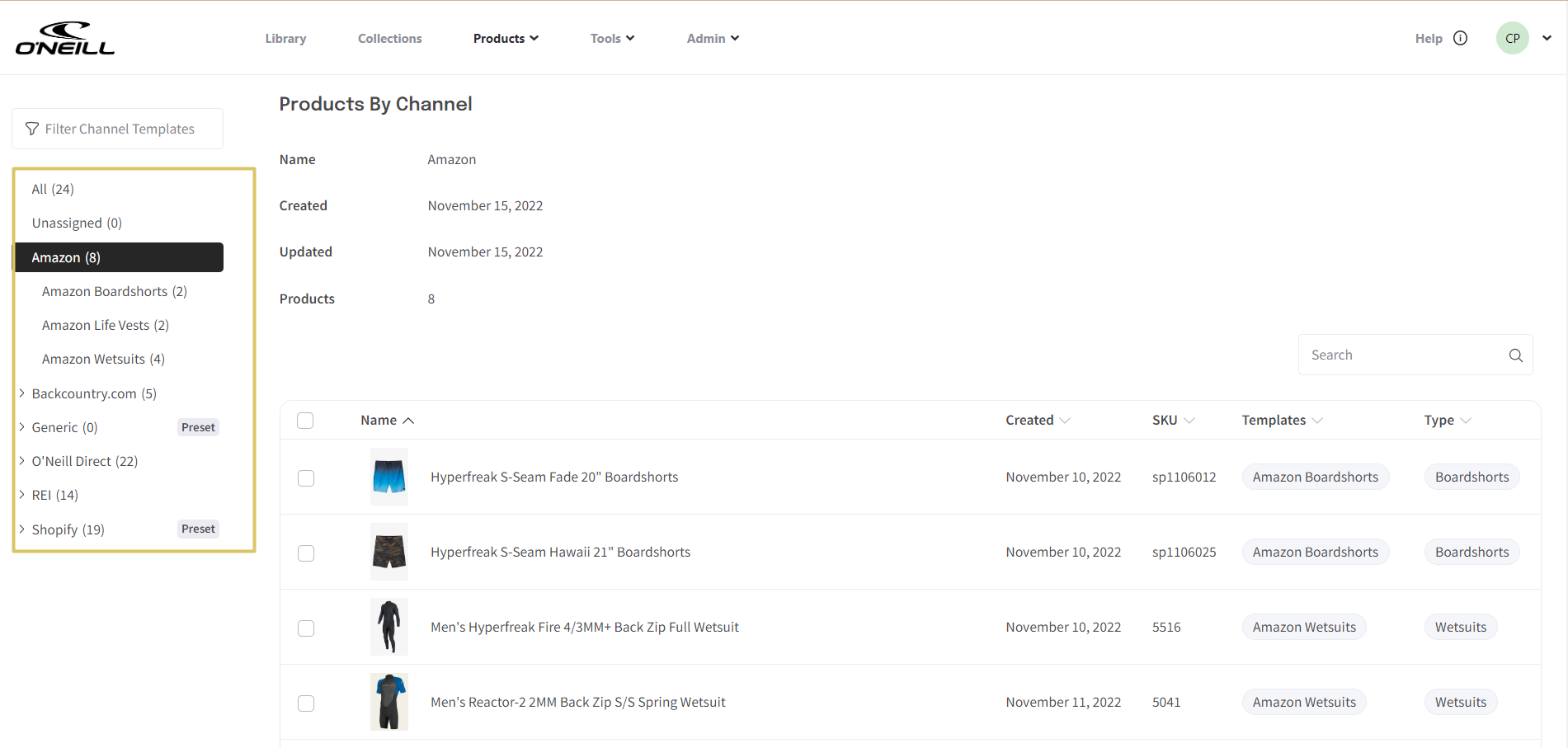Check the Men's Hyperfreak Fire Wetsuit row
This screenshot has height=748, width=1568.
tap(306, 628)
